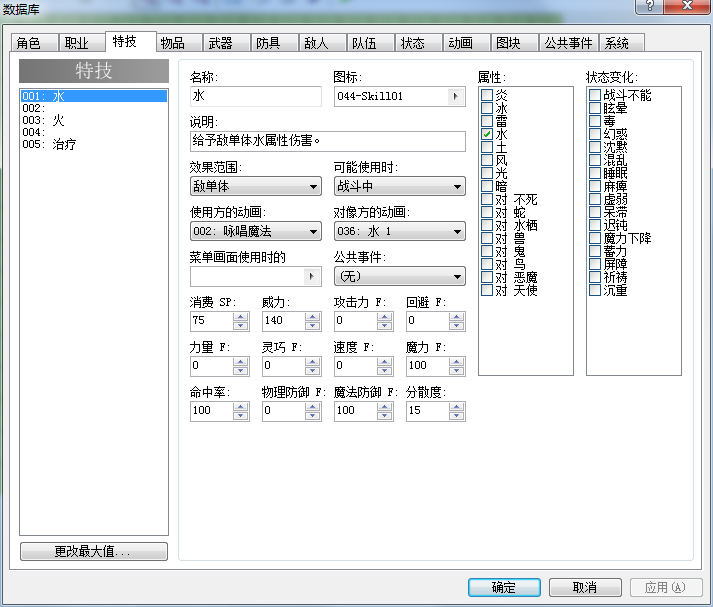This screenshot has height=607, width=713.
Task: Open the menu screen sound picker arrow
Action: click(311, 276)
